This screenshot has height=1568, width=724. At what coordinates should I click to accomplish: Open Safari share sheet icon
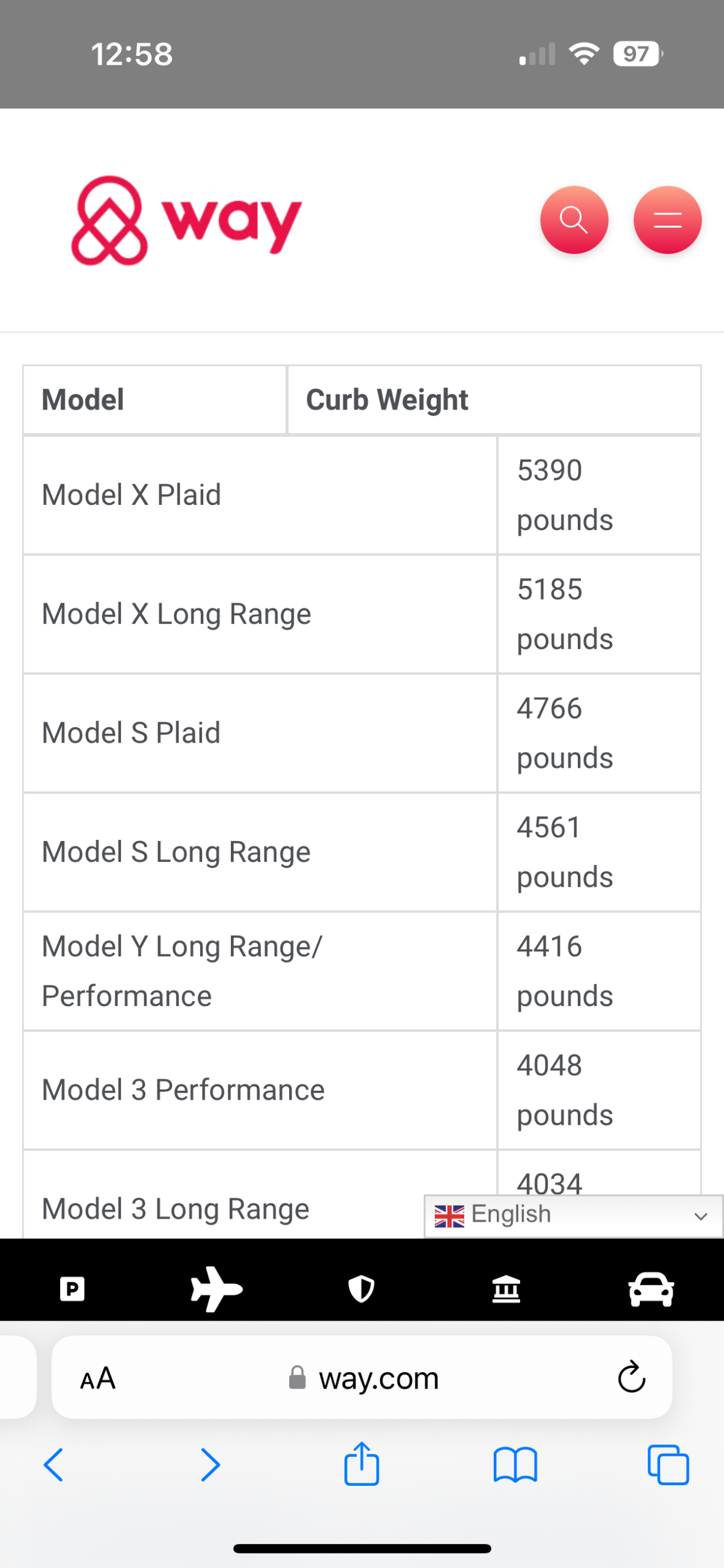[x=361, y=1465]
